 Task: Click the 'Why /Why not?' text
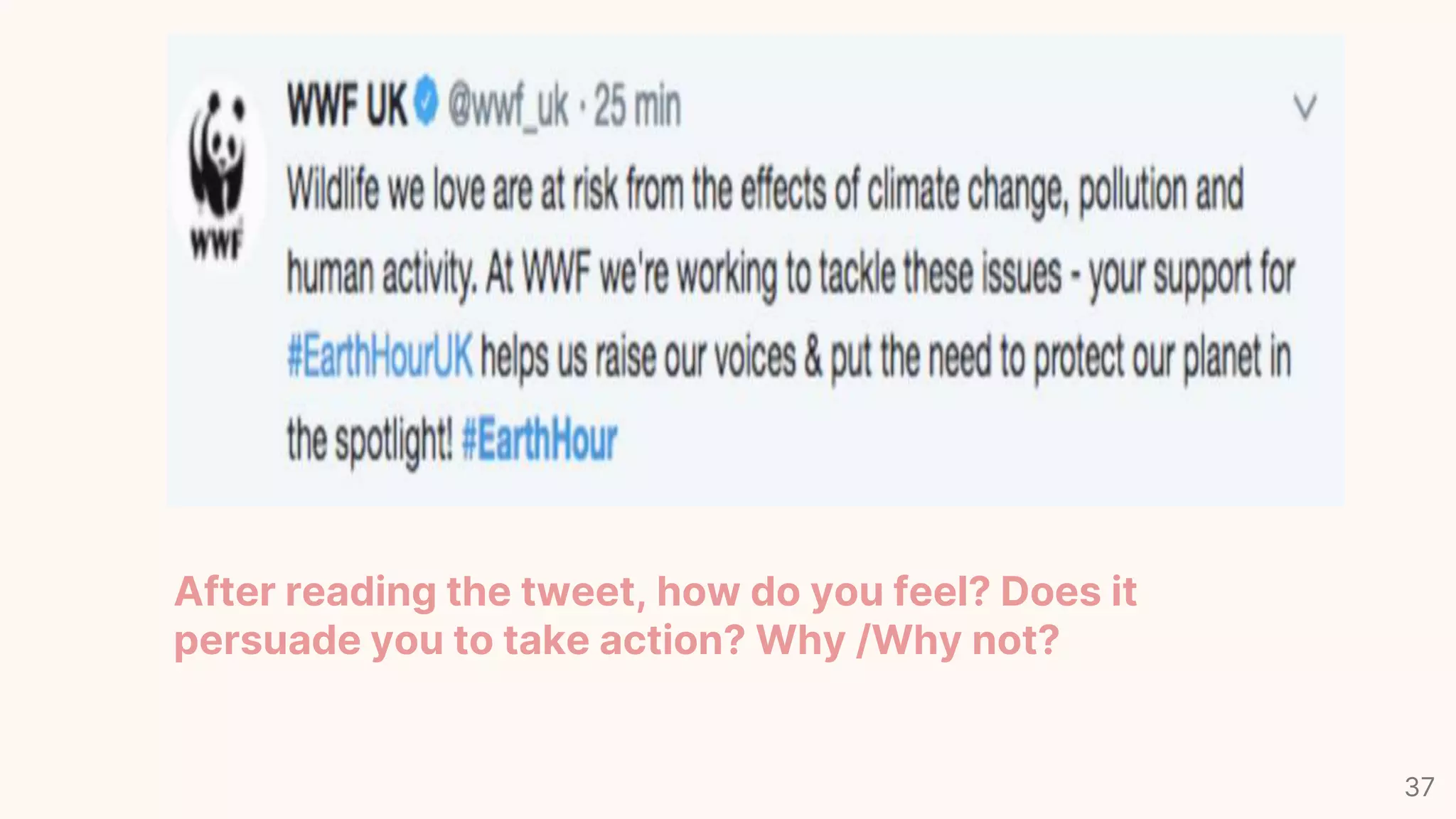908,640
